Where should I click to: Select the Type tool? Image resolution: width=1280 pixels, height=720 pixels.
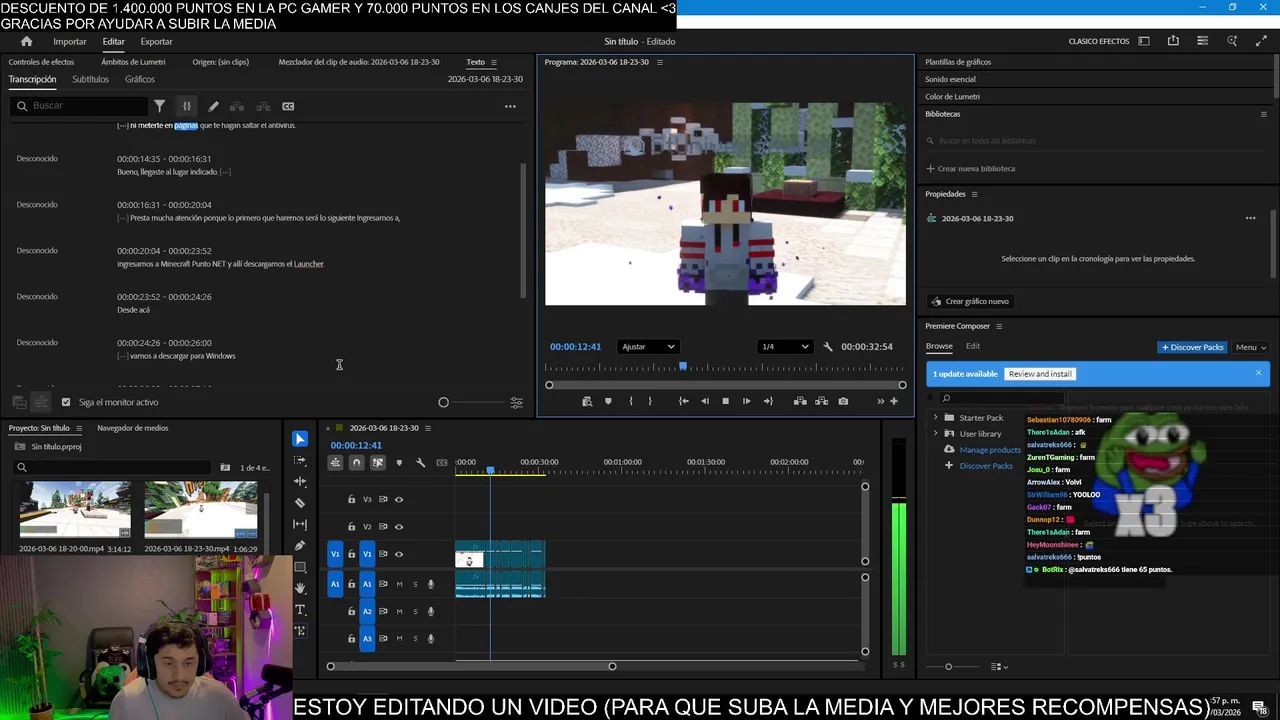point(300,610)
